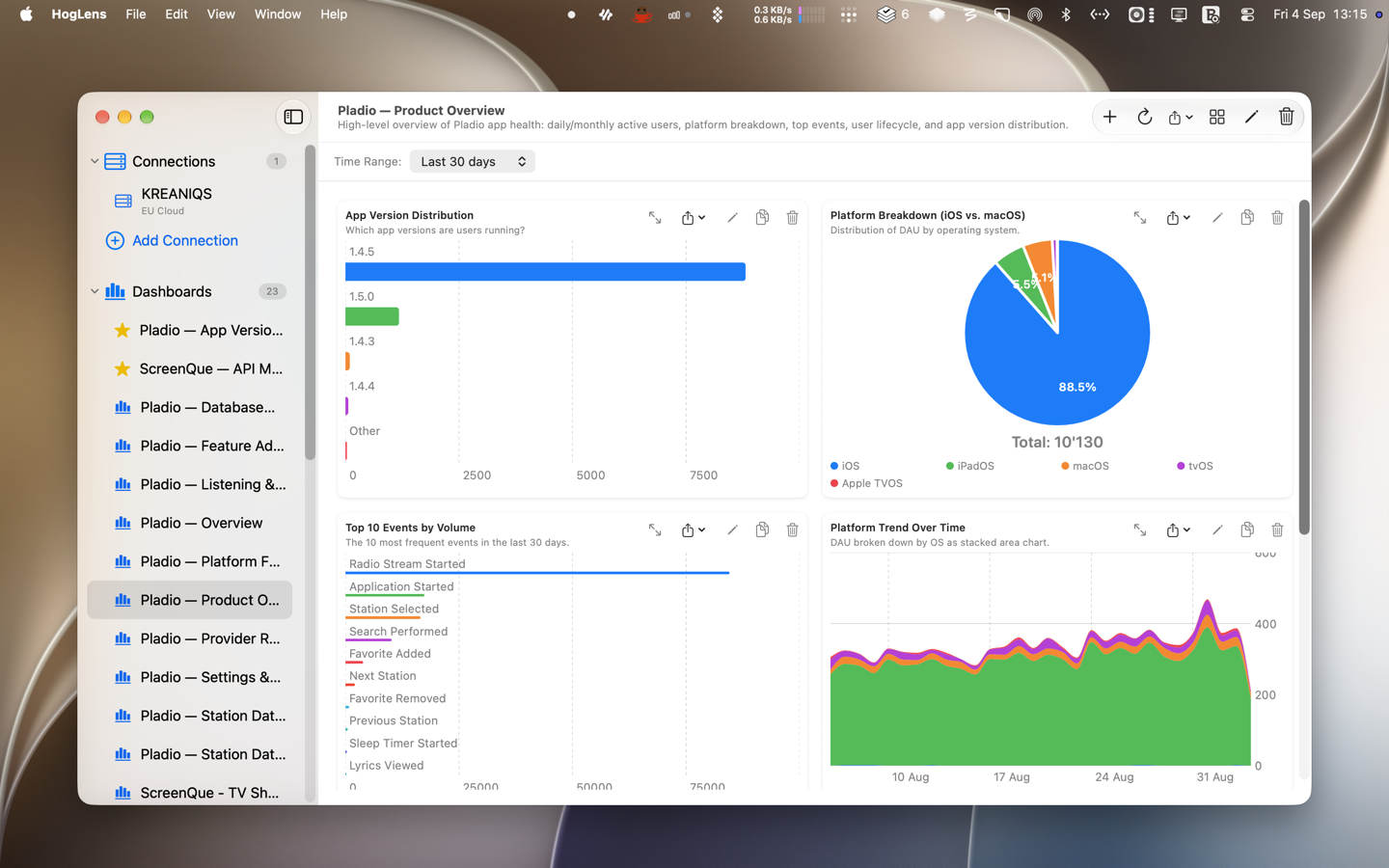
Task: Open the Bluetooth menu bar icon
Action: click(x=1066, y=14)
